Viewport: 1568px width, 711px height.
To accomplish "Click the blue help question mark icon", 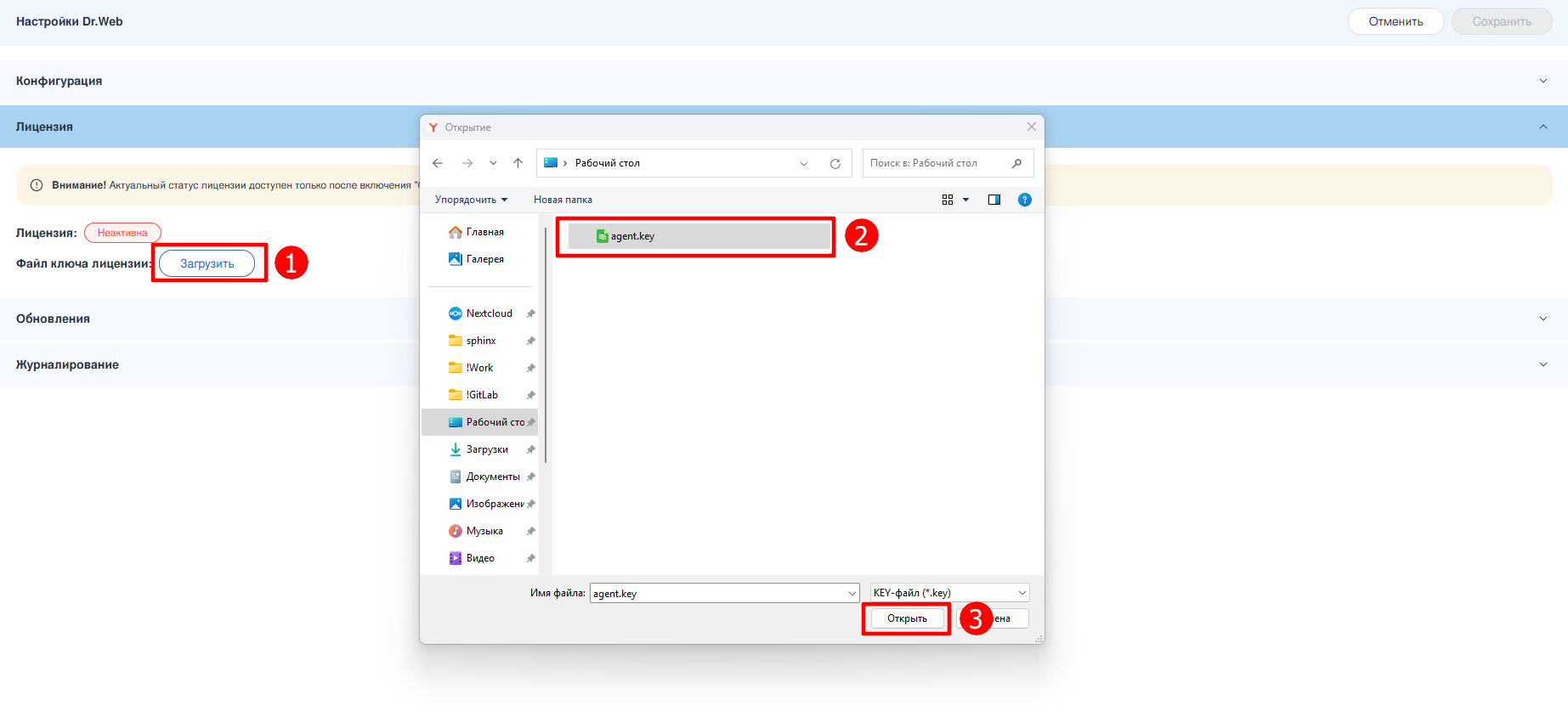I will point(1025,200).
